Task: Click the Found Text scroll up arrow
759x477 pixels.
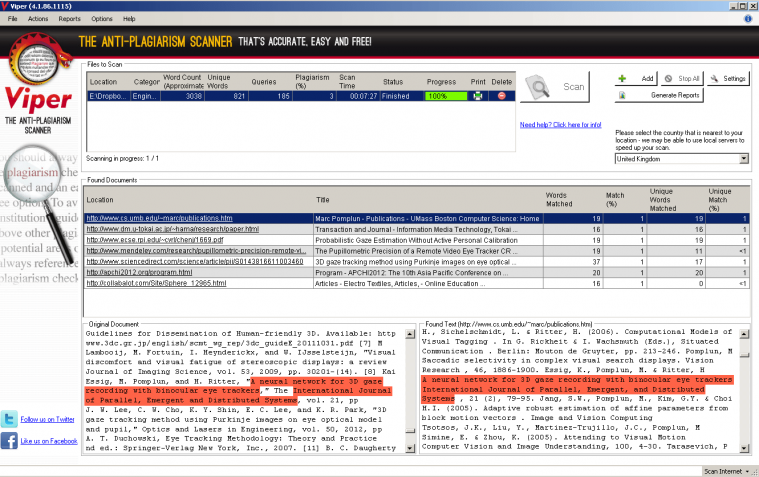Action: [744, 334]
